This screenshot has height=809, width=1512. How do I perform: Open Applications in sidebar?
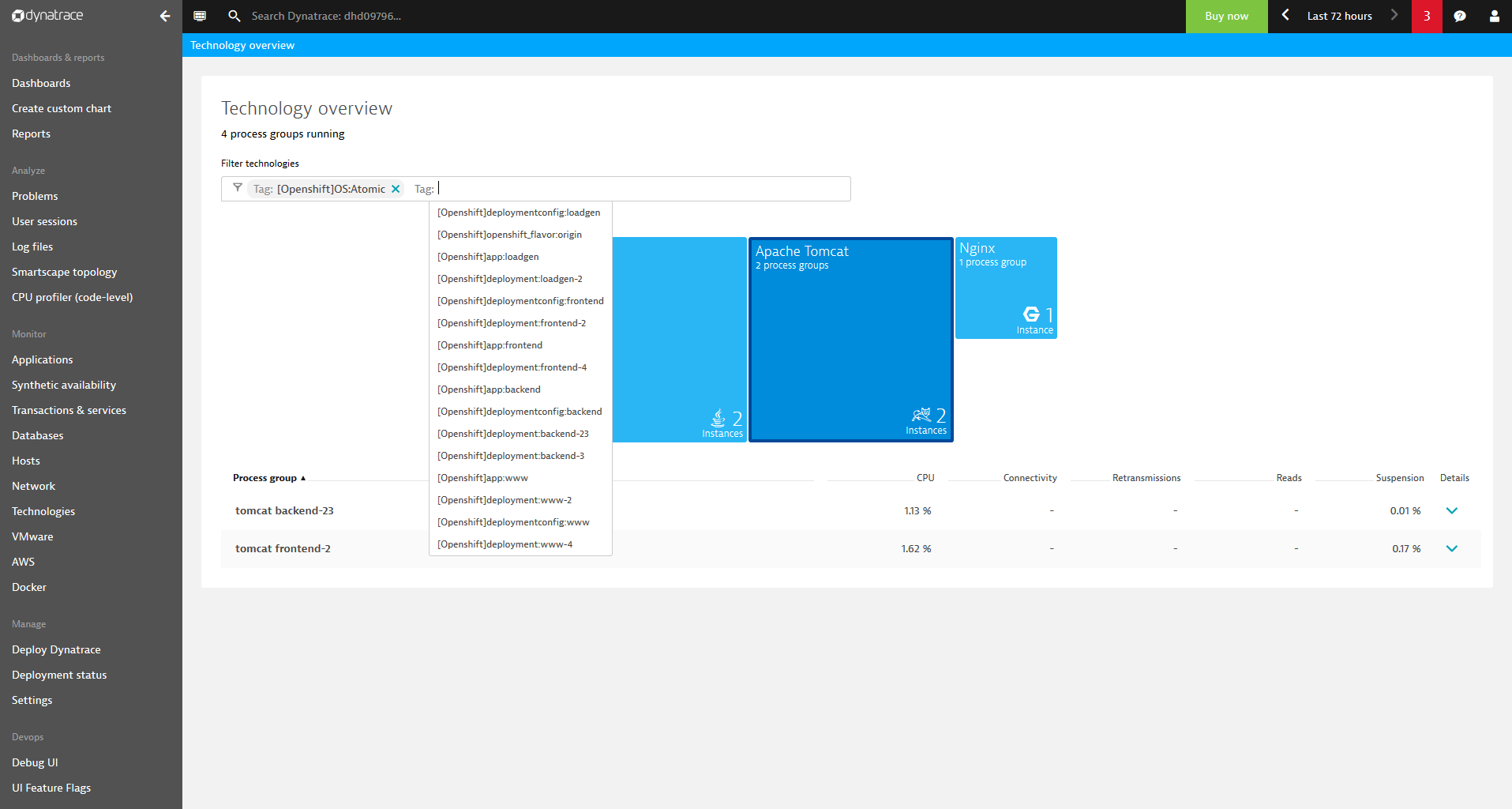[x=42, y=359]
